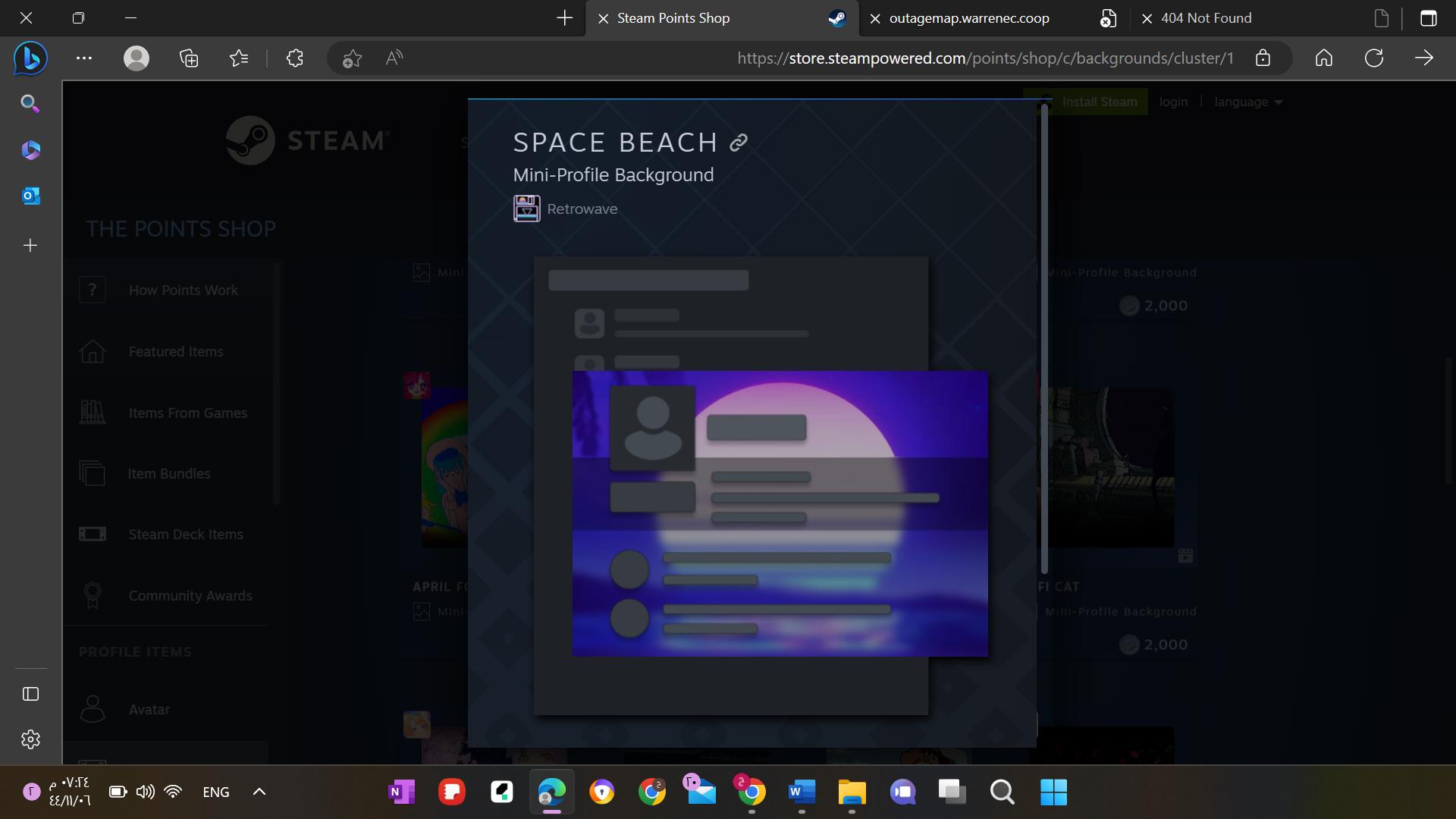Go to browser home page
The height and width of the screenshot is (819, 1456).
[1324, 58]
